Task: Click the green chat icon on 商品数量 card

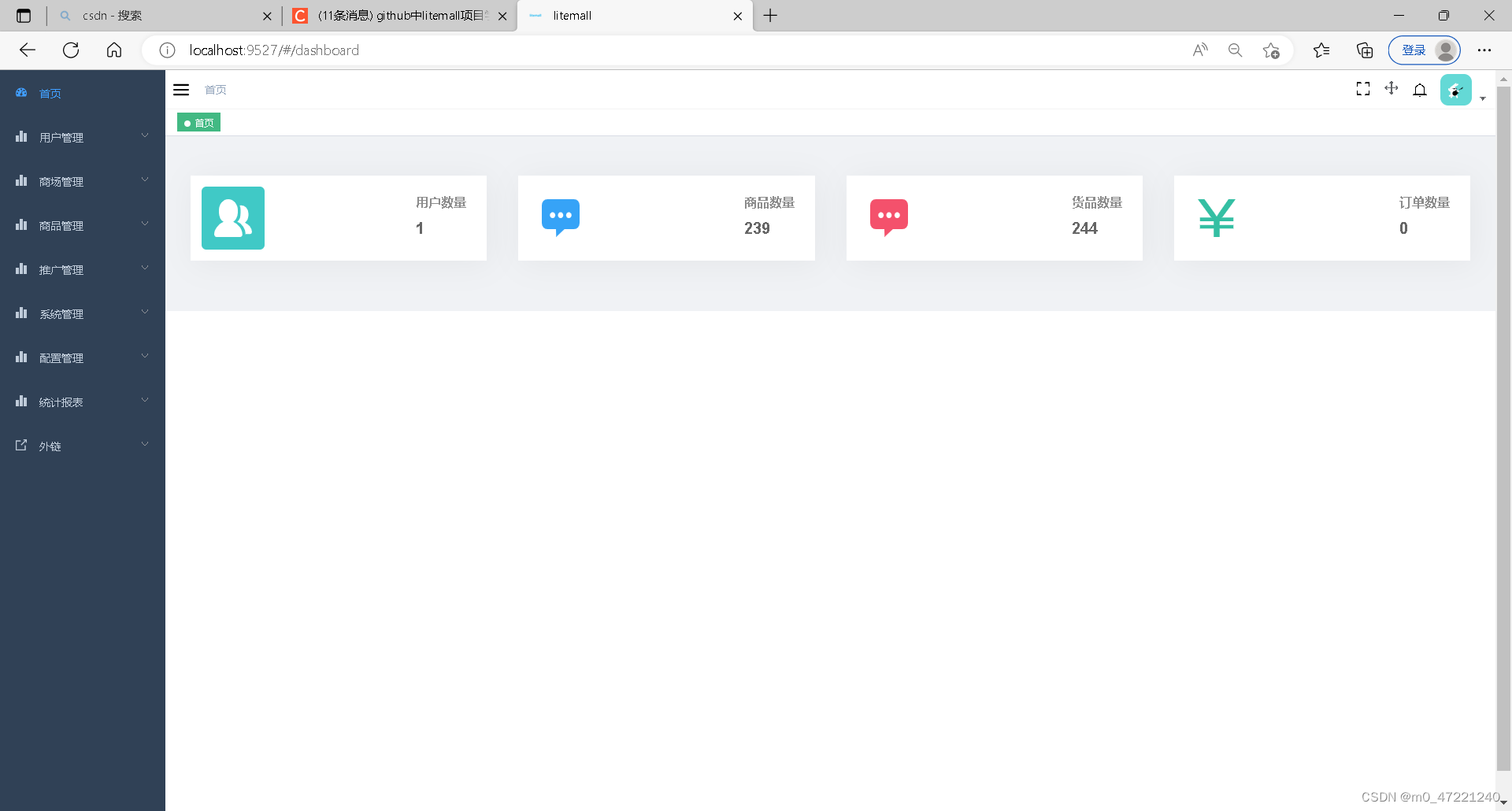Action: [x=560, y=218]
